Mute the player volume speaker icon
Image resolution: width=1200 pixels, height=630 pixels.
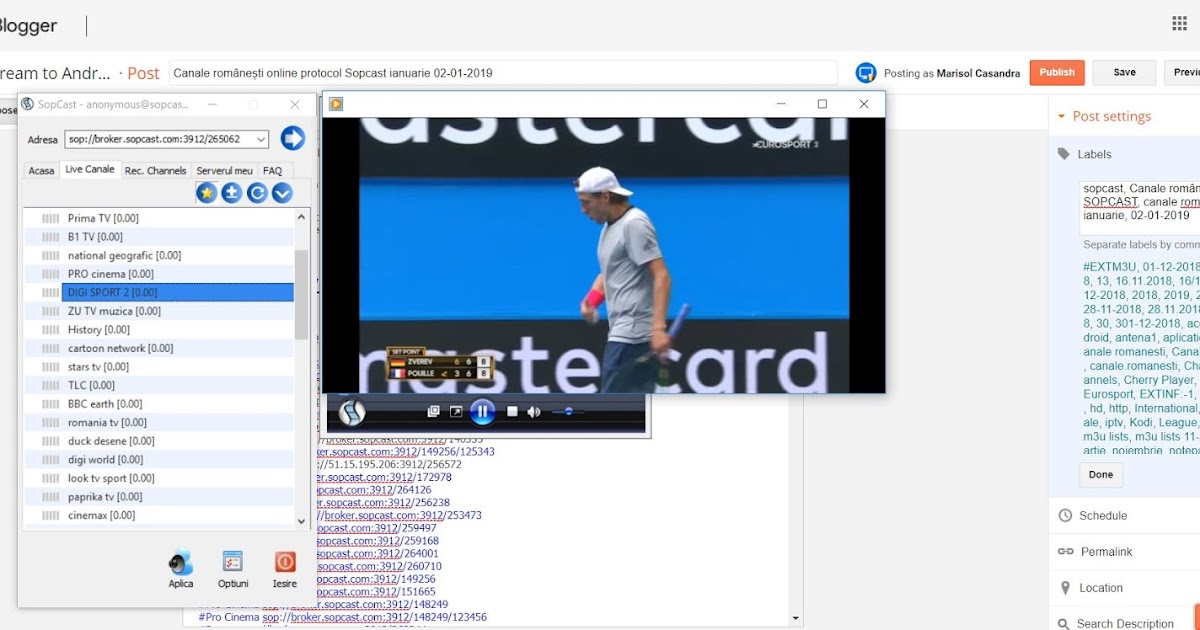click(x=534, y=411)
